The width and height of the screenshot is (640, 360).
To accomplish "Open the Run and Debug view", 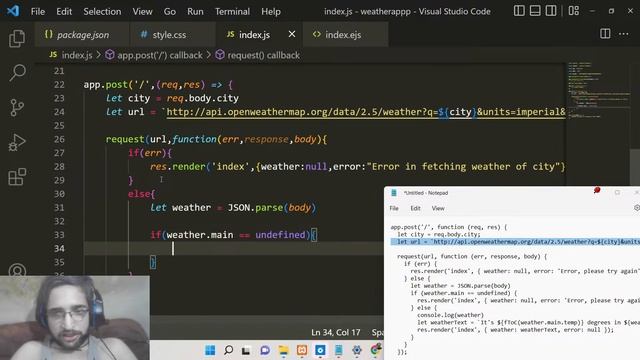I will coord(17,142).
